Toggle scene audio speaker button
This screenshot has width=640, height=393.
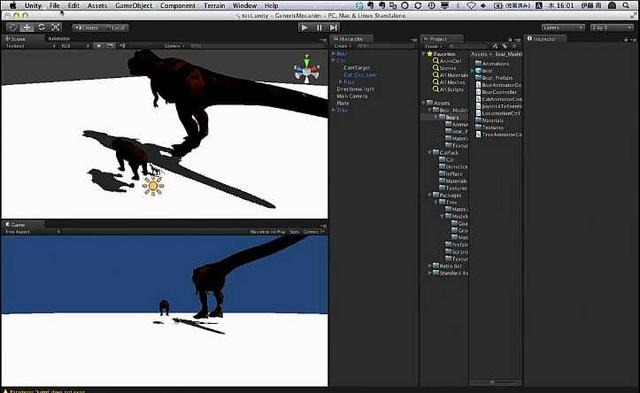pyautogui.click(x=123, y=46)
